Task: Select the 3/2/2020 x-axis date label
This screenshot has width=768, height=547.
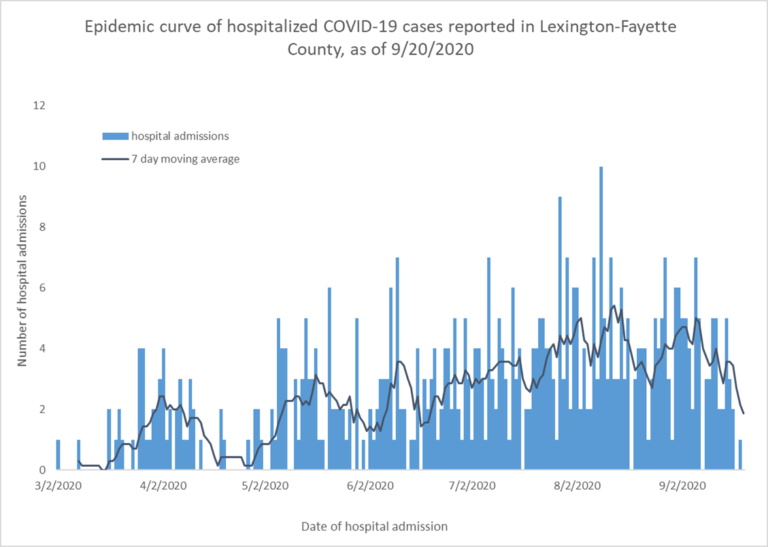Action: click(x=59, y=486)
